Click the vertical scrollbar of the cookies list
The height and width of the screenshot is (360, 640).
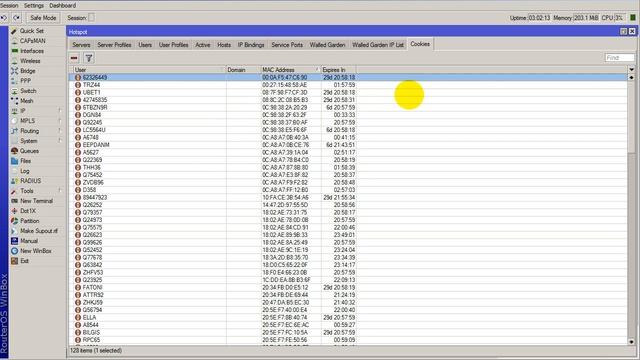pos(631,209)
